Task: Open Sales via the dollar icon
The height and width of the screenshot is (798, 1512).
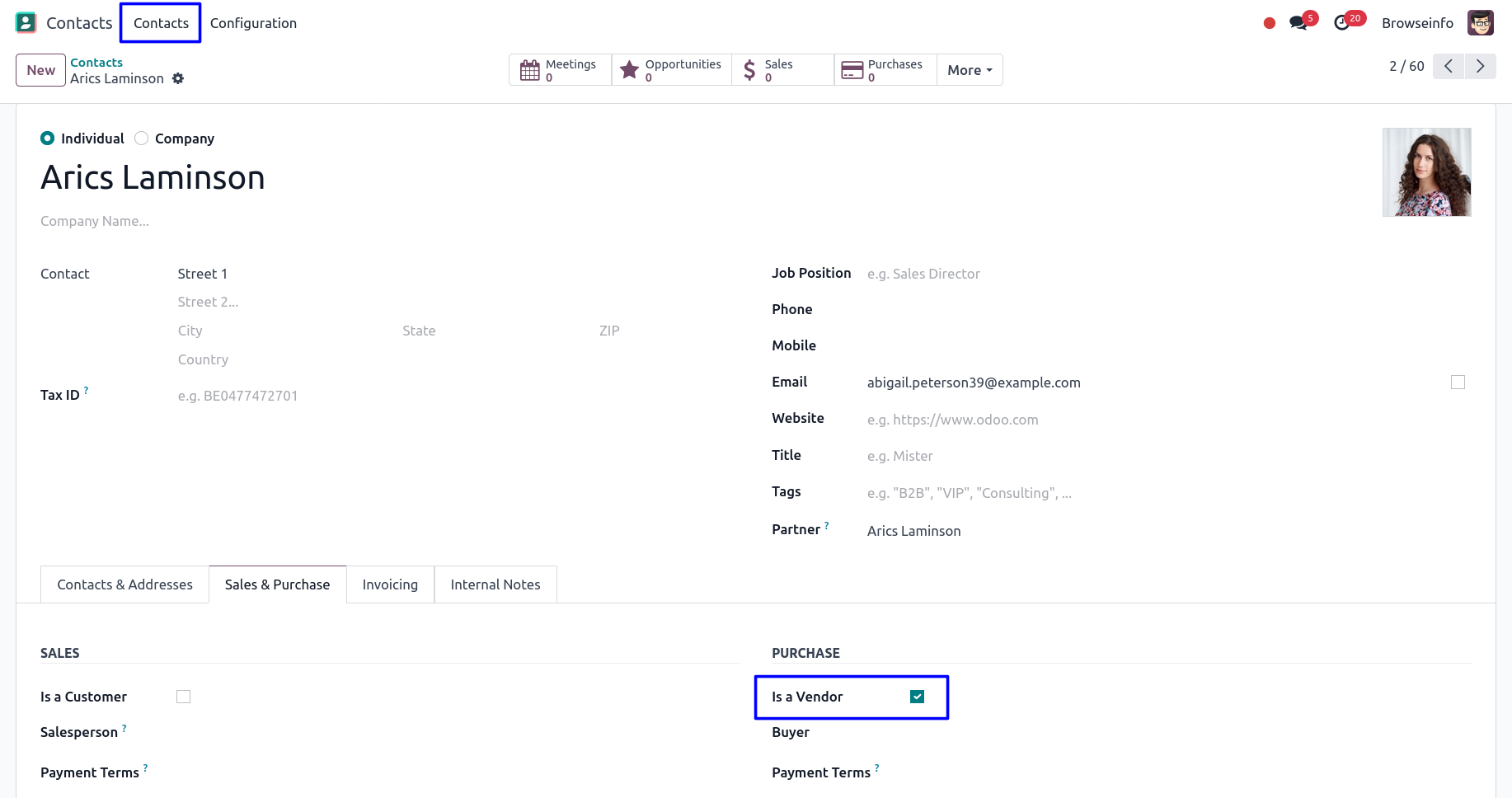Action: 749,70
